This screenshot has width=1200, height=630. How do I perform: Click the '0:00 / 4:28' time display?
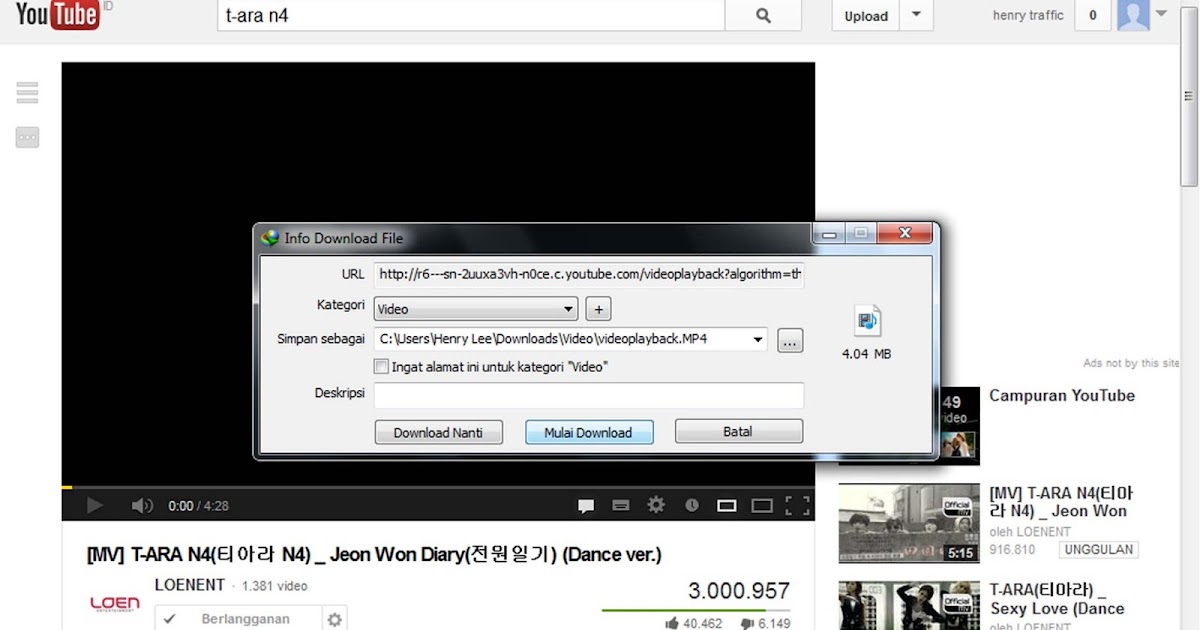click(198, 506)
